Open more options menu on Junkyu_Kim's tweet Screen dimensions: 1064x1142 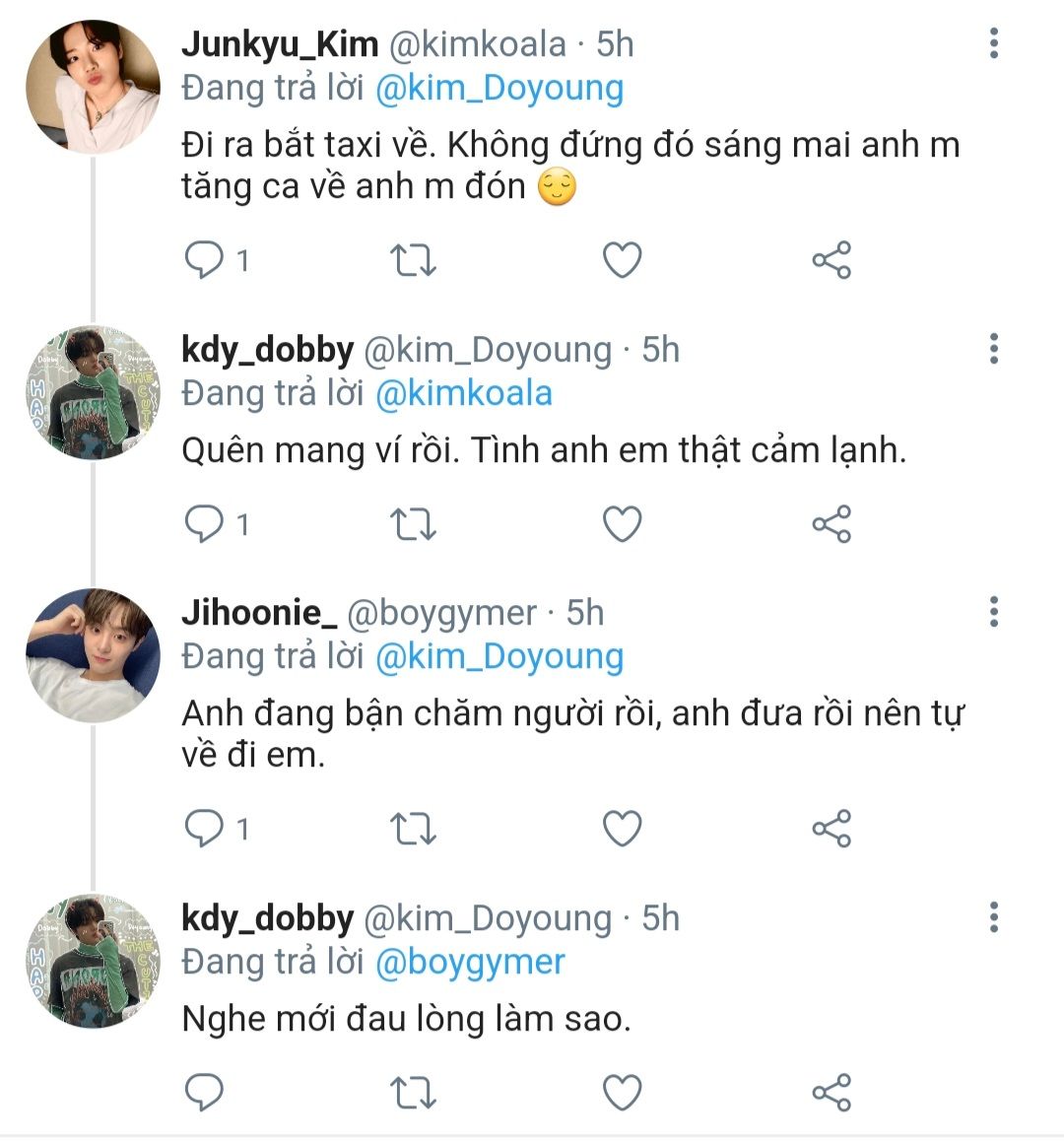coord(993,43)
